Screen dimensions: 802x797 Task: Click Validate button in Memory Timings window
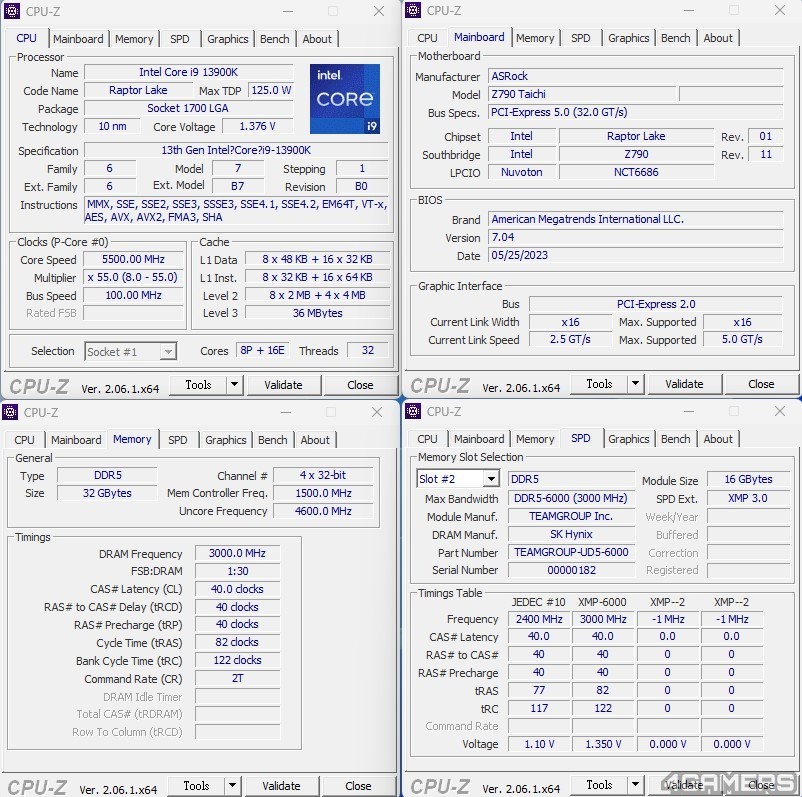pyautogui.click(x=281, y=786)
